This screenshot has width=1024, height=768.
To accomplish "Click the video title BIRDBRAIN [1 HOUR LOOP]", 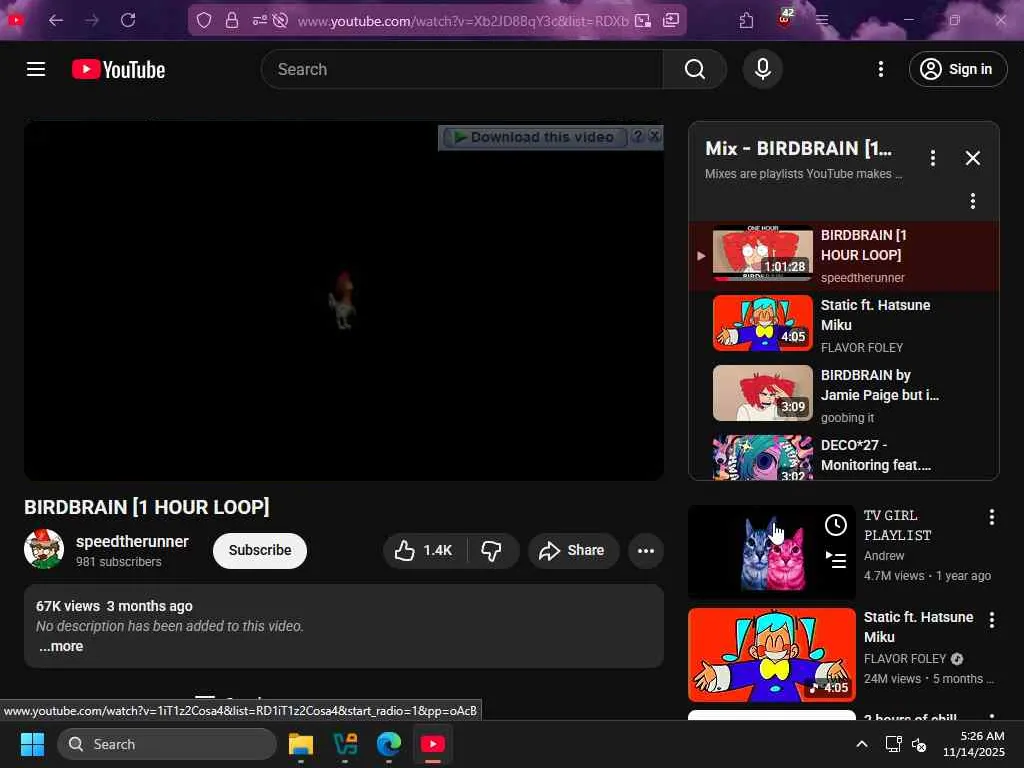I will point(147,507).
